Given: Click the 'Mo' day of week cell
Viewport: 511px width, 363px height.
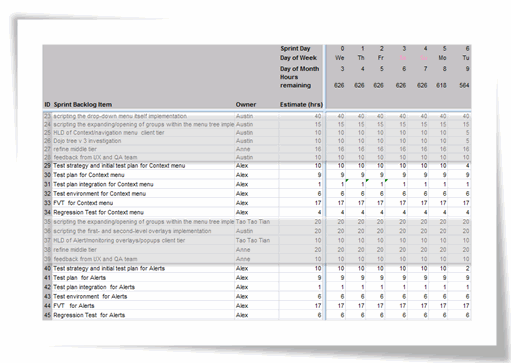Looking at the screenshot, I should pos(442,58).
